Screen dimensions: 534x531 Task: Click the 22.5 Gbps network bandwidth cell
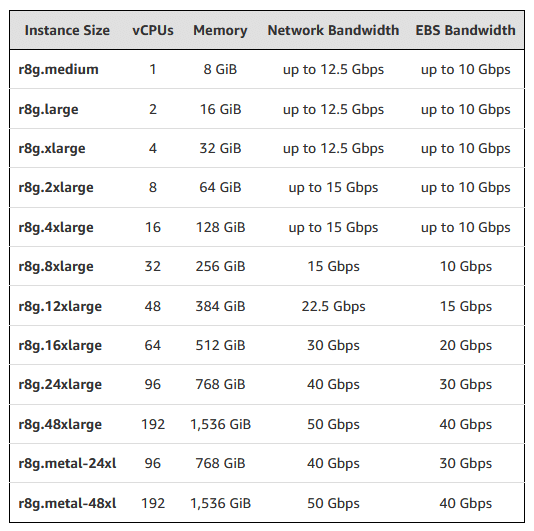click(x=333, y=307)
